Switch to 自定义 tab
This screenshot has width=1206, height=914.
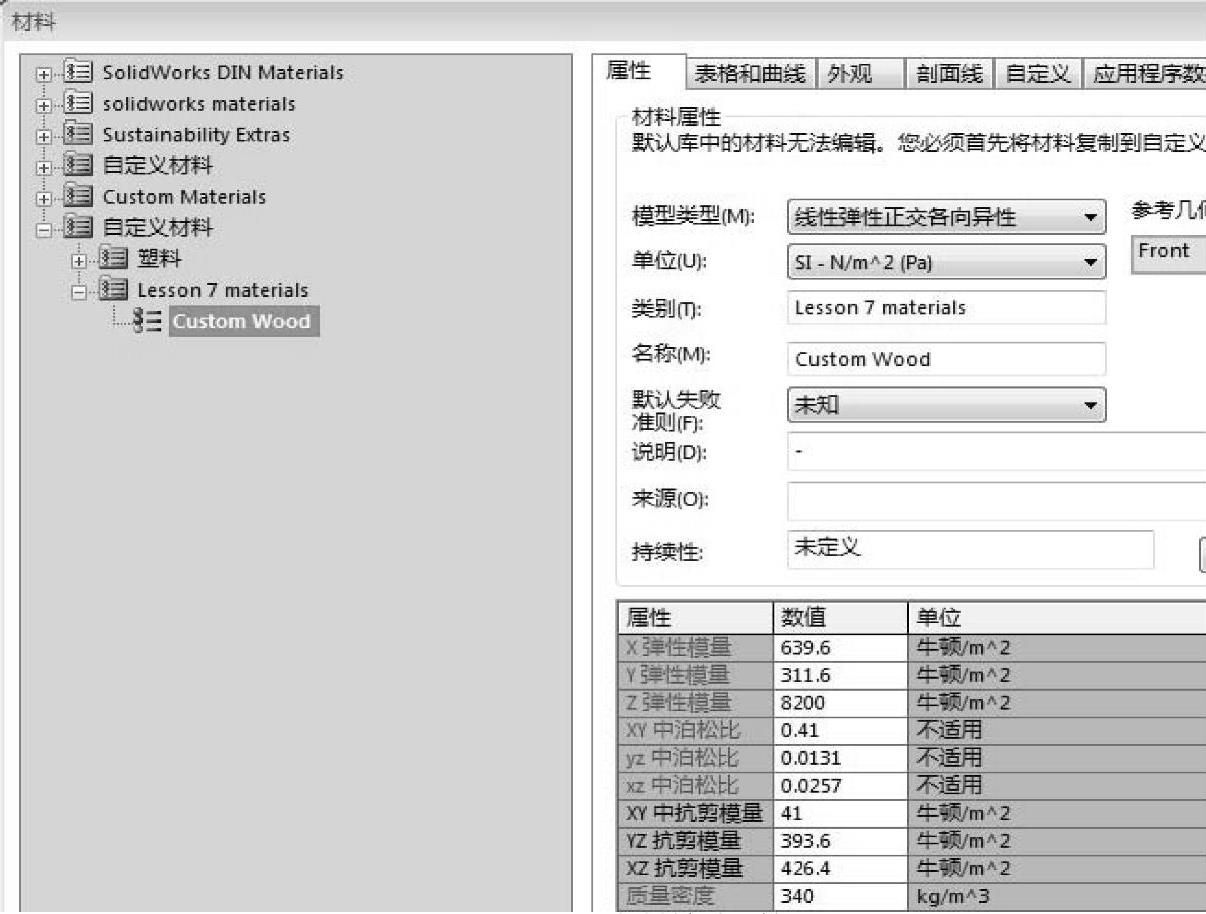click(1037, 74)
